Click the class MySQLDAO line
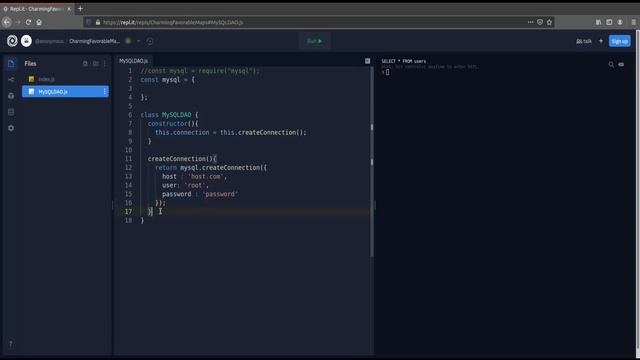Image resolution: width=640 pixels, height=360 pixels. click(169, 115)
